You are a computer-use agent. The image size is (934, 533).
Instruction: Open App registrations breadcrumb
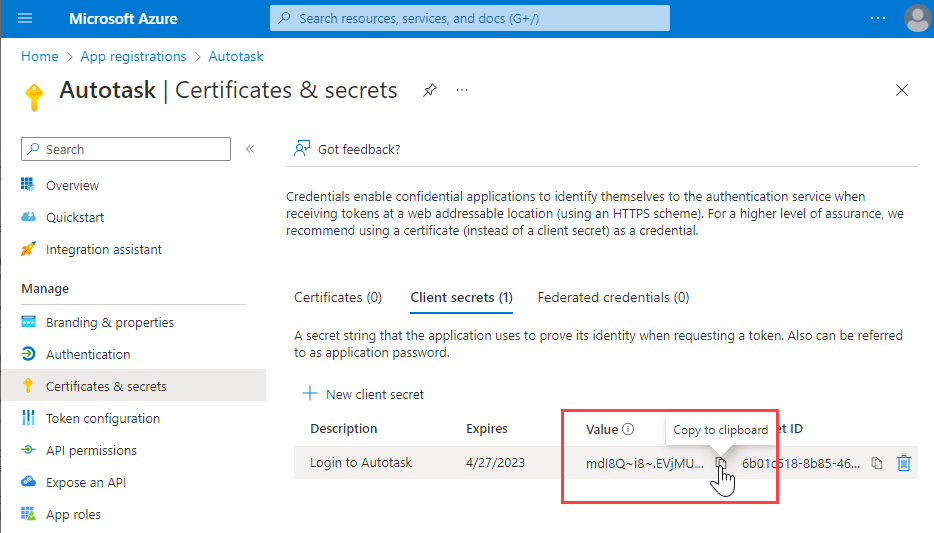click(x=133, y=57)
